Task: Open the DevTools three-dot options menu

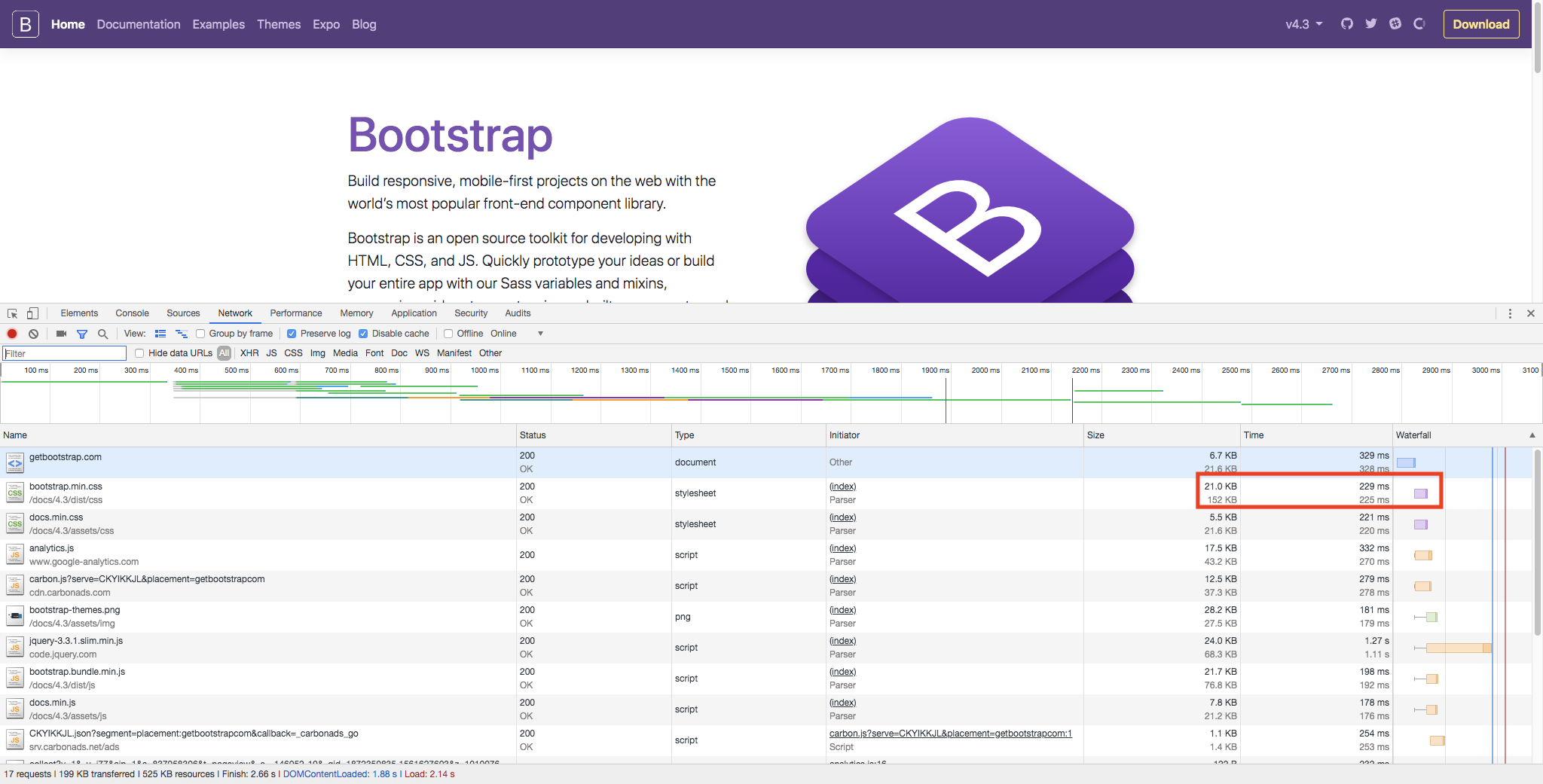Action: coord(1510,313)
